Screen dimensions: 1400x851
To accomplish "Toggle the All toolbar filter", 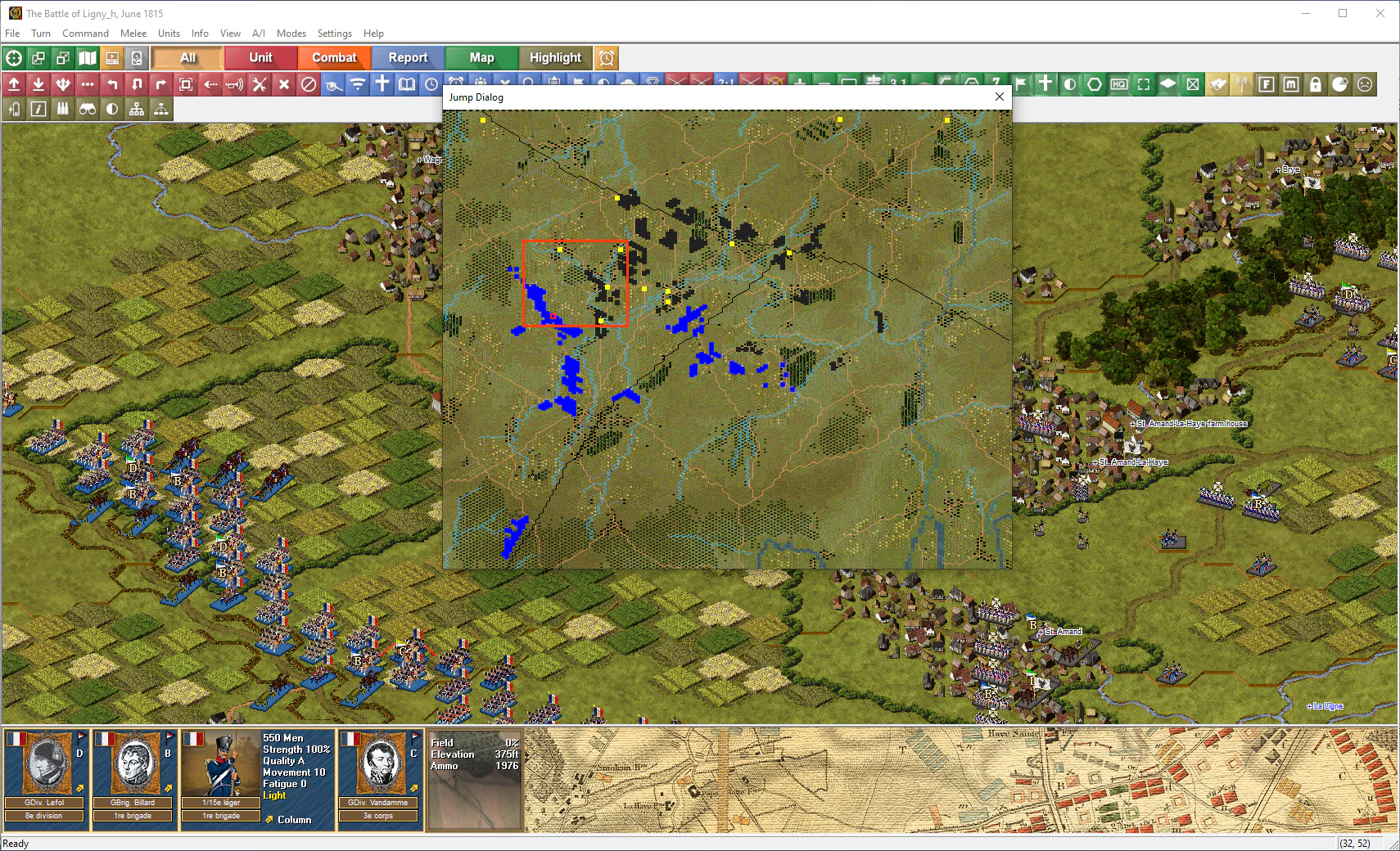I will tap(187, 58).
